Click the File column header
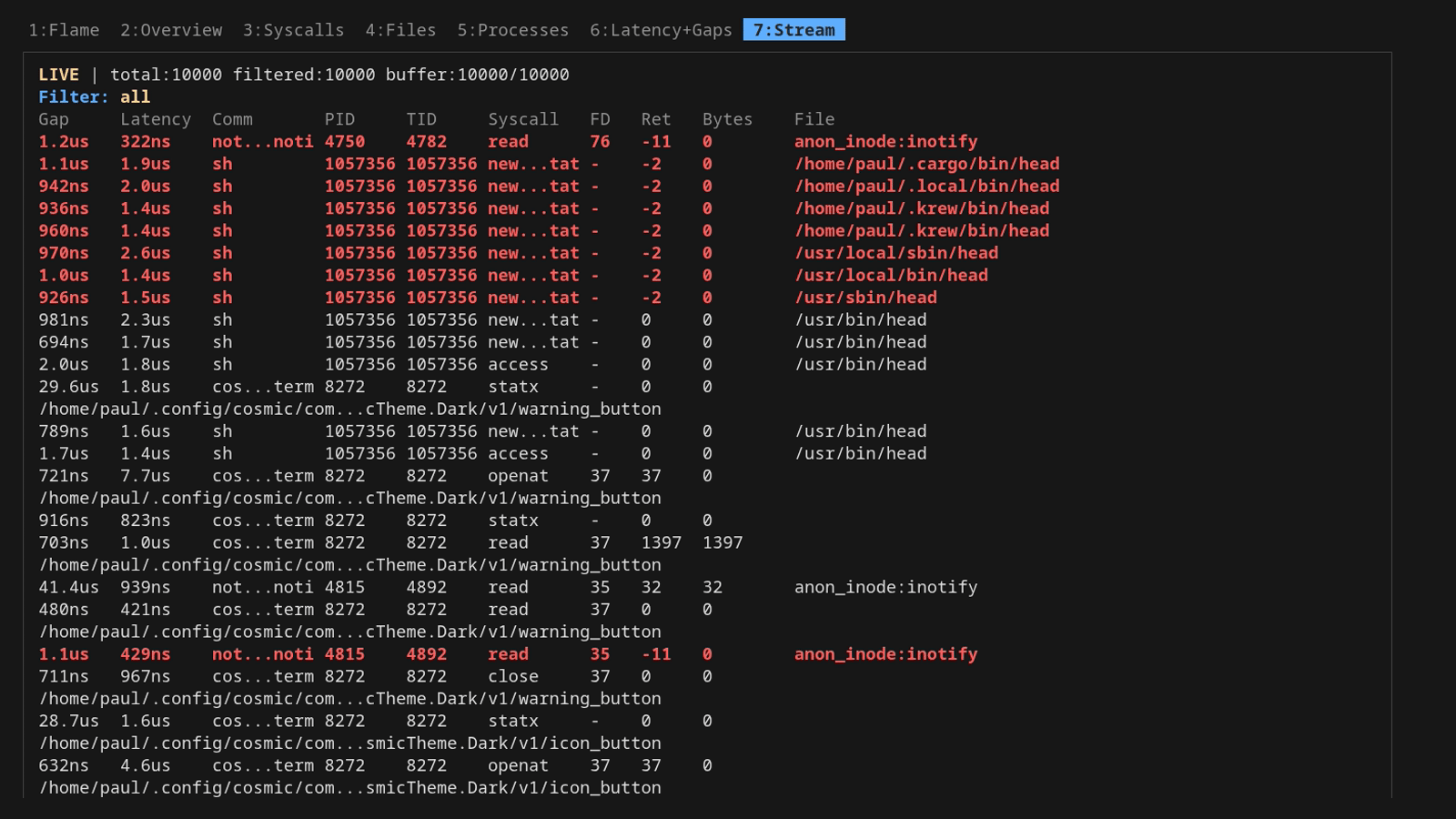The height and width of the screenshot is (819, 1456). pos(814,119)
